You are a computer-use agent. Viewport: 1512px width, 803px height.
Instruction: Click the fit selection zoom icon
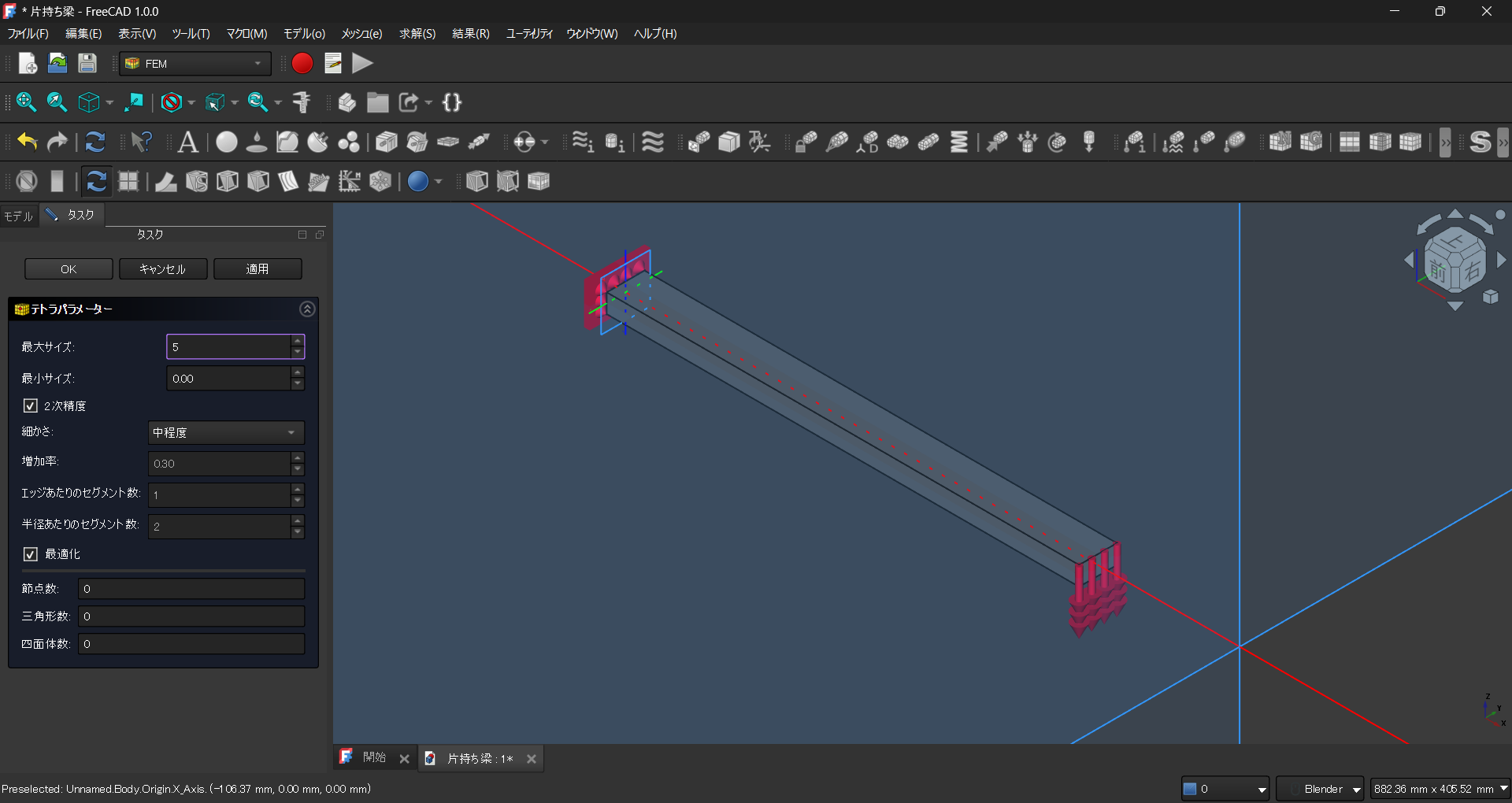pyautogui.click(x=57, y=102)
